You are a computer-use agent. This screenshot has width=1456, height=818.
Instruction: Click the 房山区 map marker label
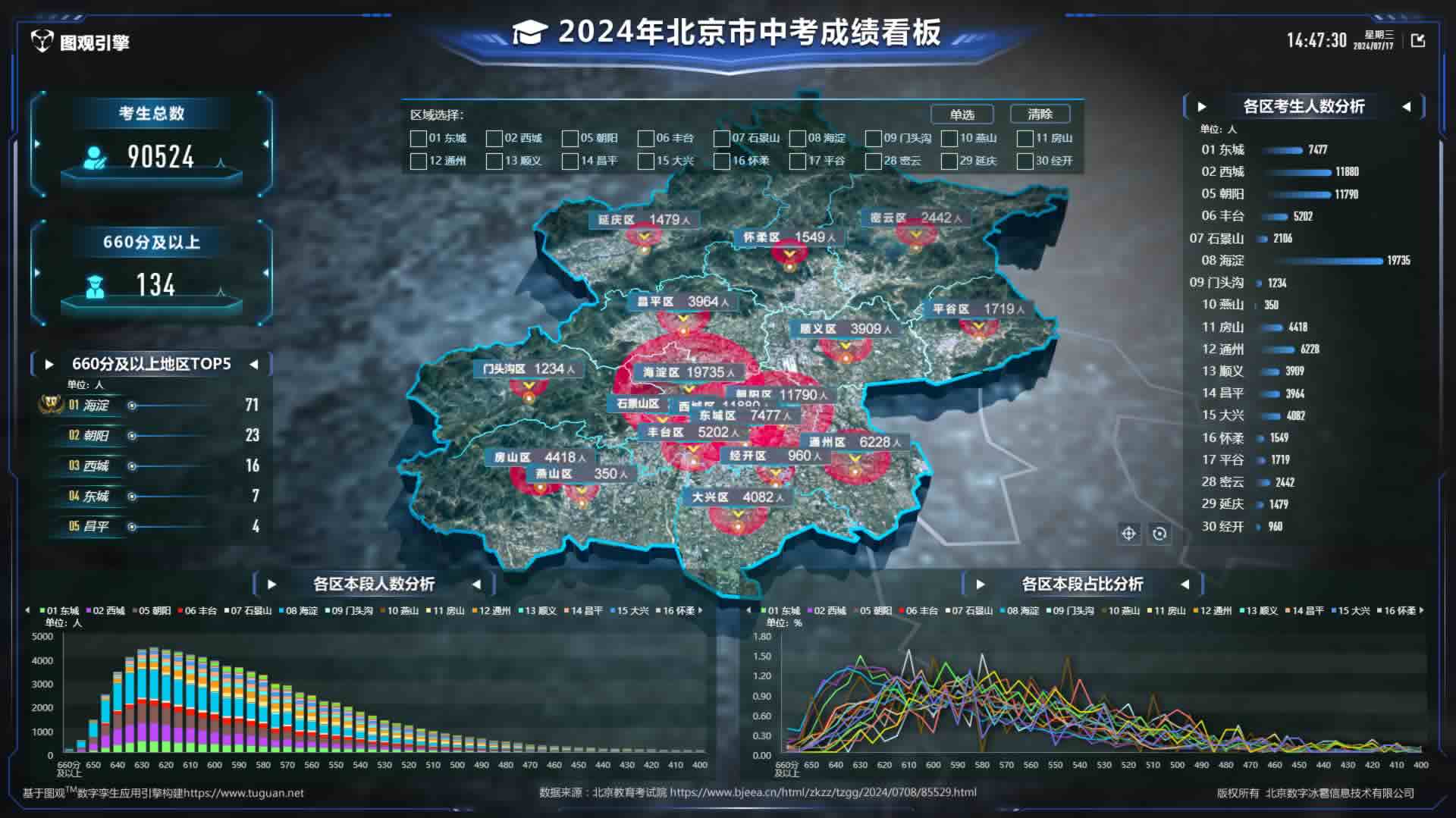click(540, 458)
